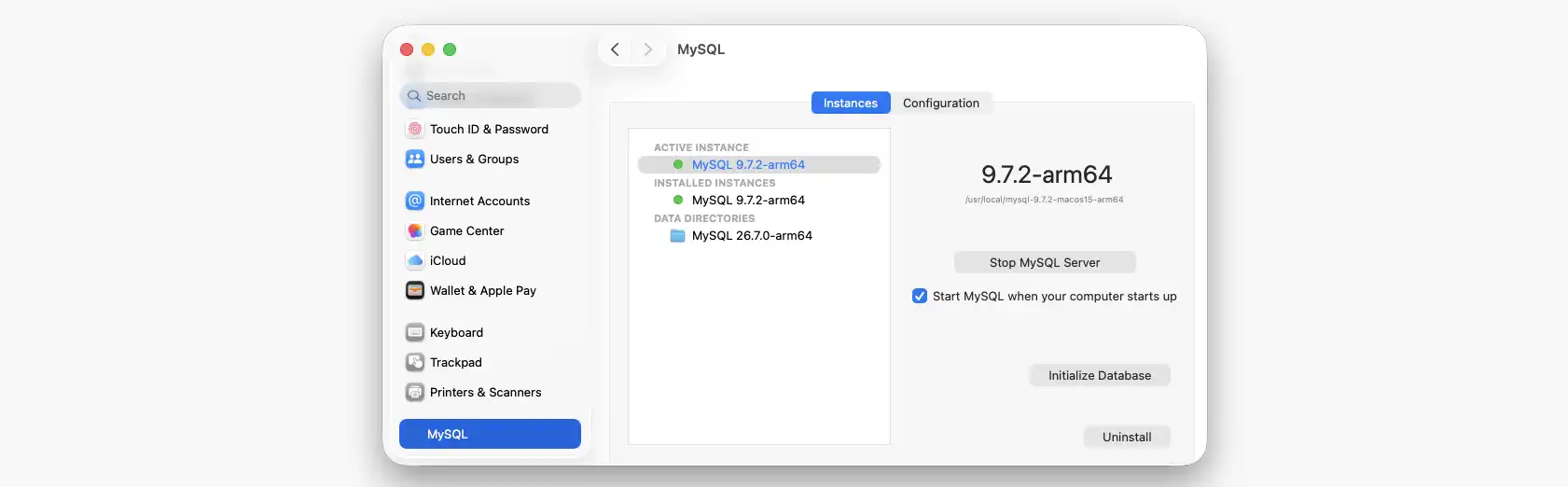
Task: Go forward with the right chevron
Action: point(648,49)
